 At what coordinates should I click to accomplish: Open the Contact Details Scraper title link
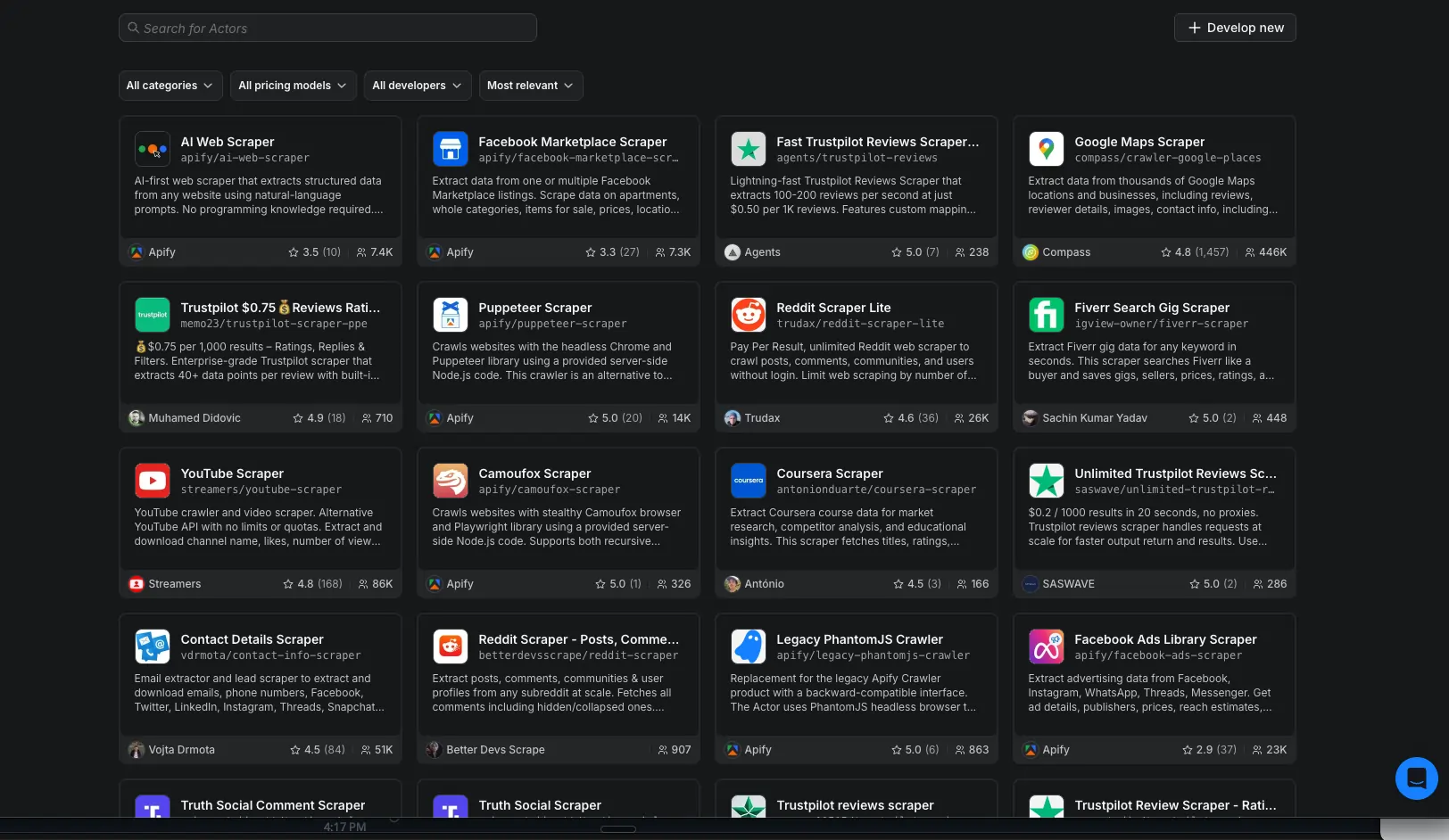tap(252, 639)
